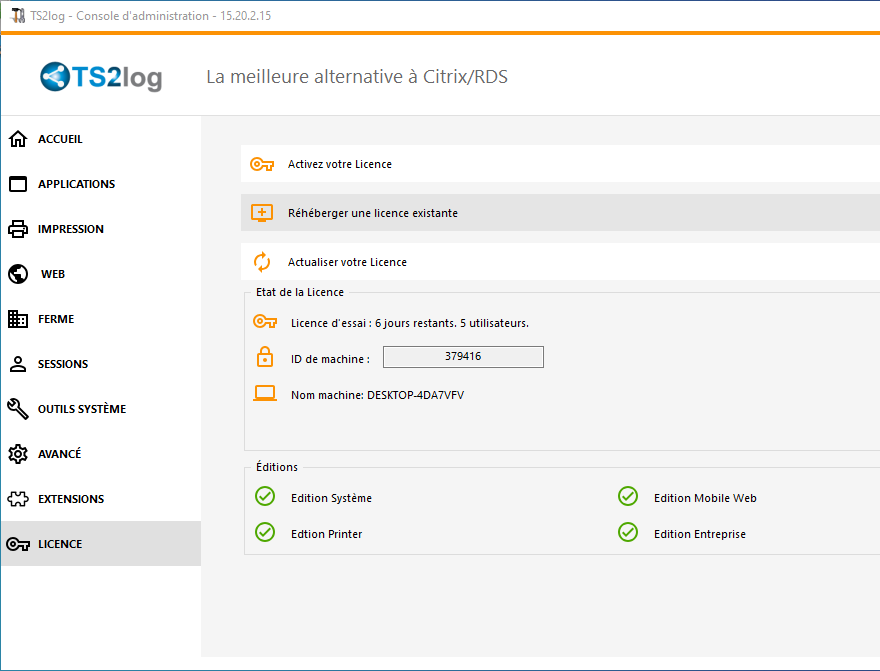Click the Edition Mobile Web label
880x671 pixels.
[705, 498]
